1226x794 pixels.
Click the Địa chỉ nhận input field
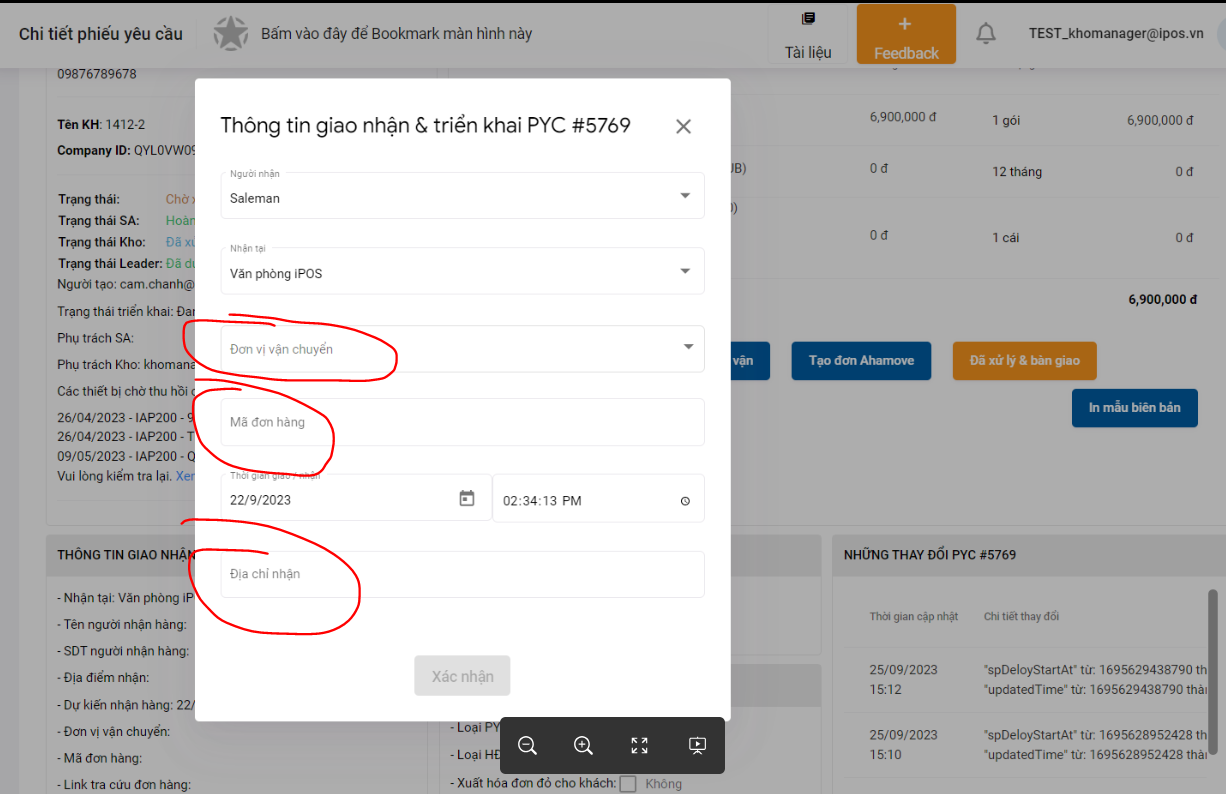[462, 574]
